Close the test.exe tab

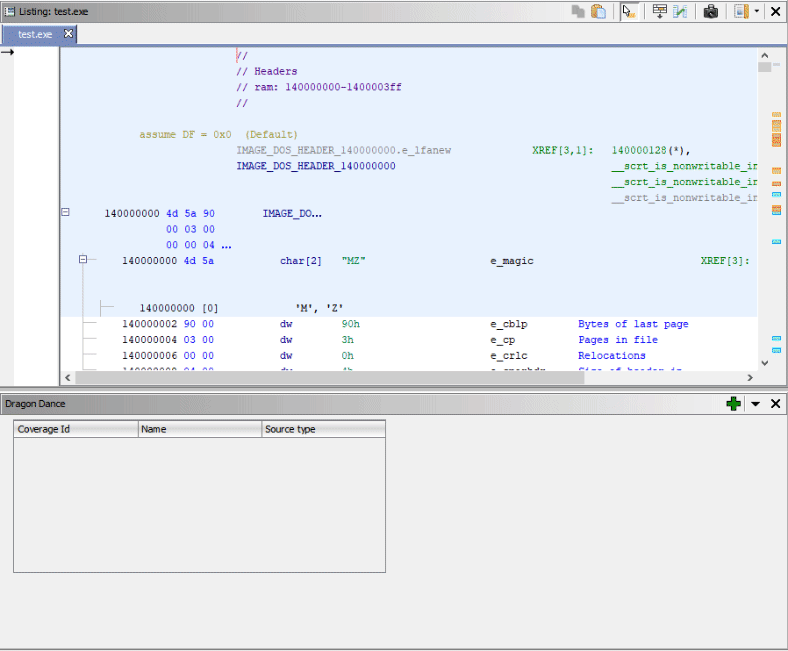click(x=68, y=34)
